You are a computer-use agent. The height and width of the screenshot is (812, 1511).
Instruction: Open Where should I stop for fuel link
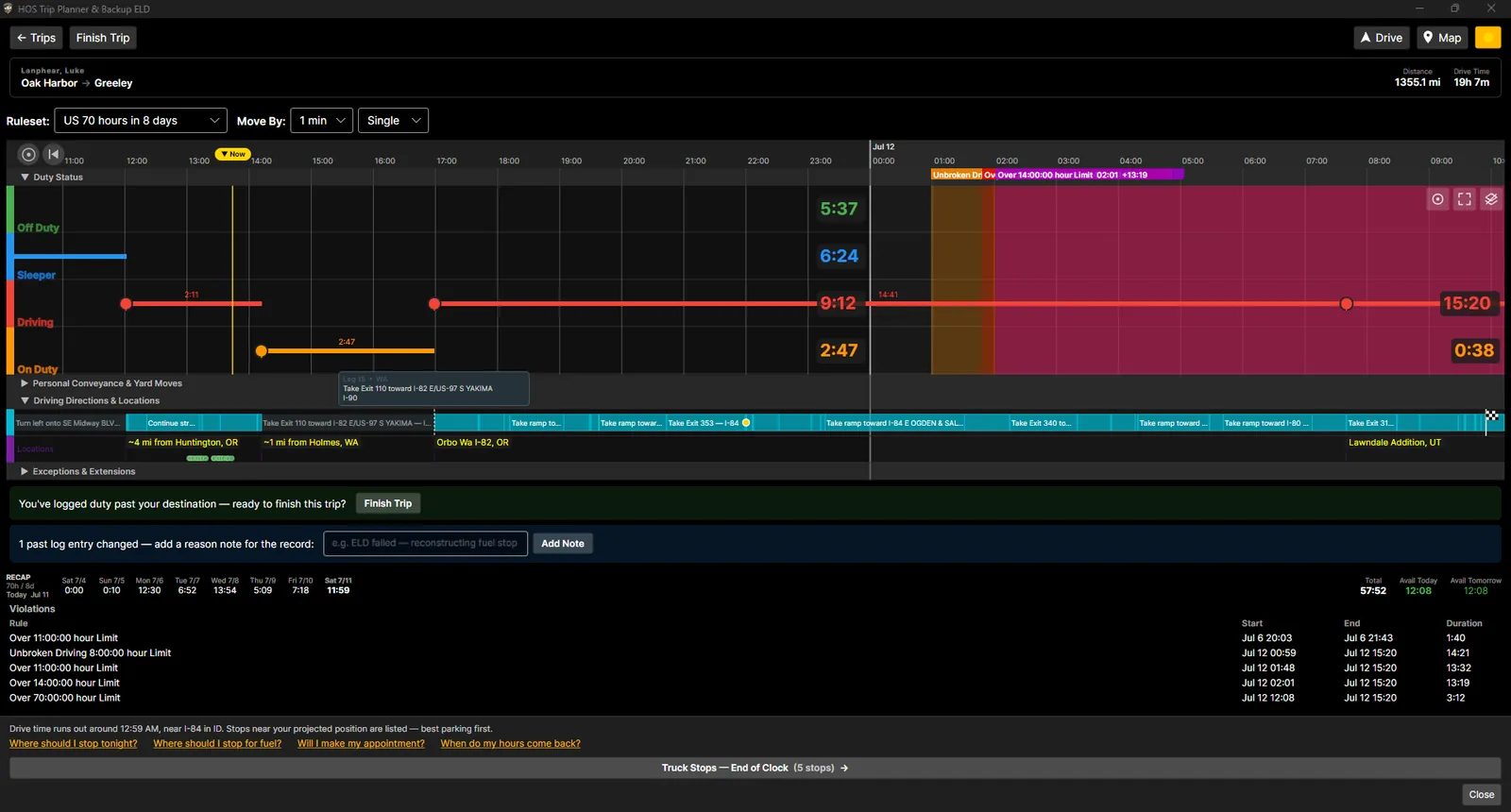coord(217,744)
